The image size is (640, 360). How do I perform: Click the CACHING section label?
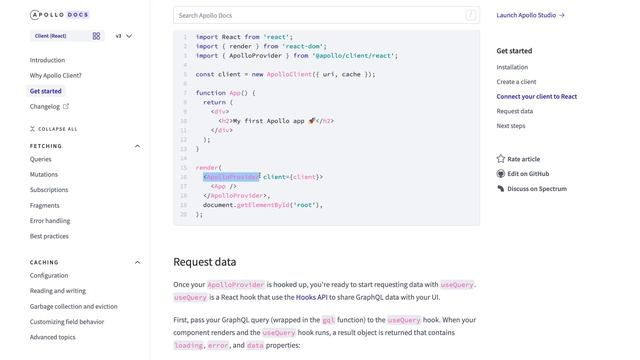(44, 262)
